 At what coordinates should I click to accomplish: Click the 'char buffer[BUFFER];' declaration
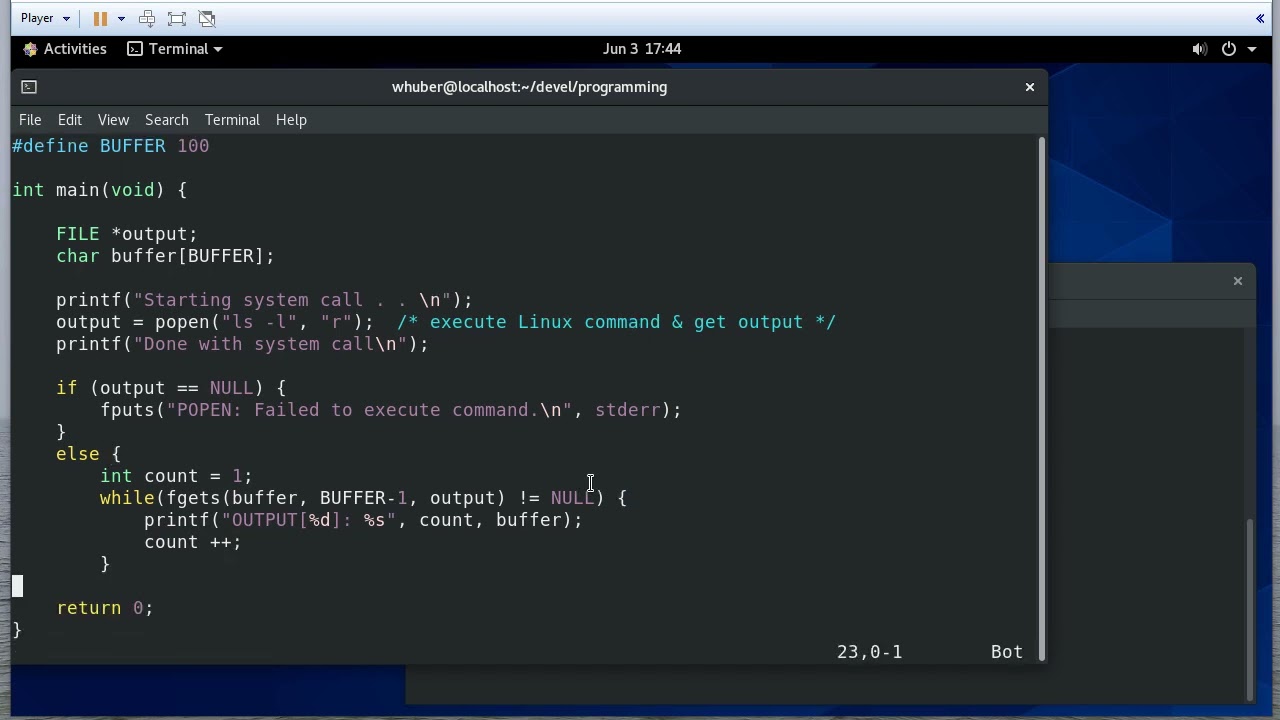coord(165,256)
